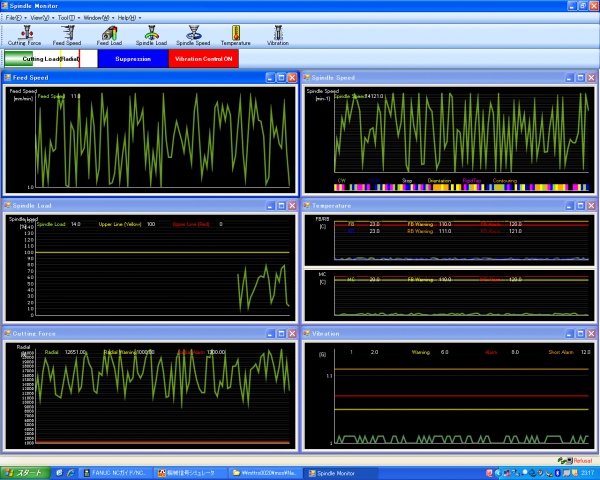Click the Windows Start button

click(x=24, y=472)
